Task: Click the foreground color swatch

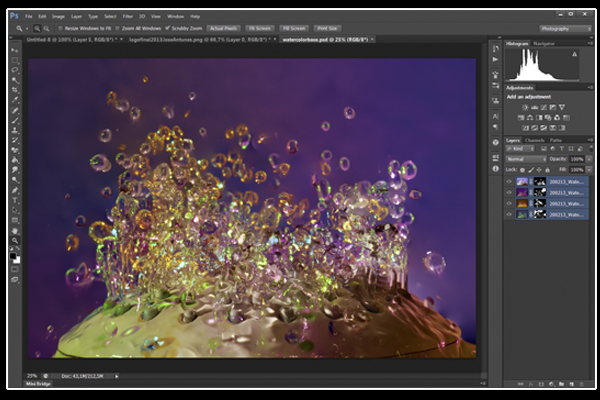Action: point(13,256)
